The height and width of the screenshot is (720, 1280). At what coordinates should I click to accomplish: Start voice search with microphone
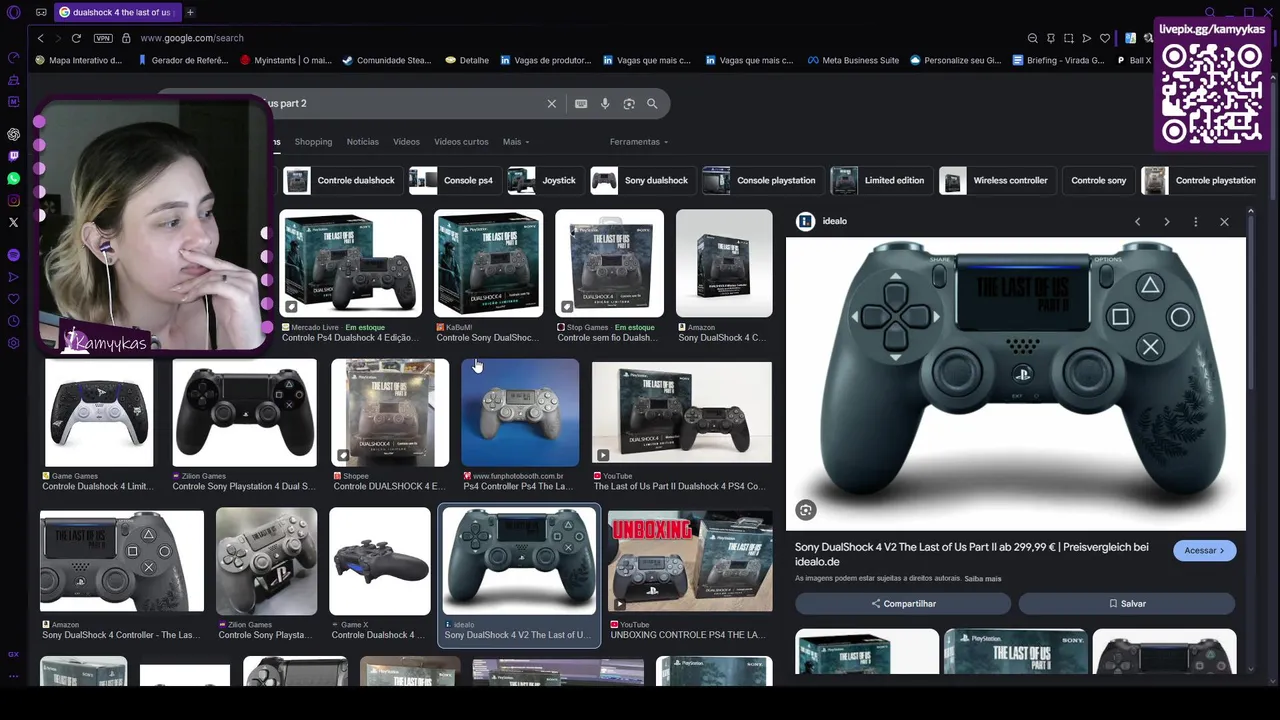click(605, 103)
